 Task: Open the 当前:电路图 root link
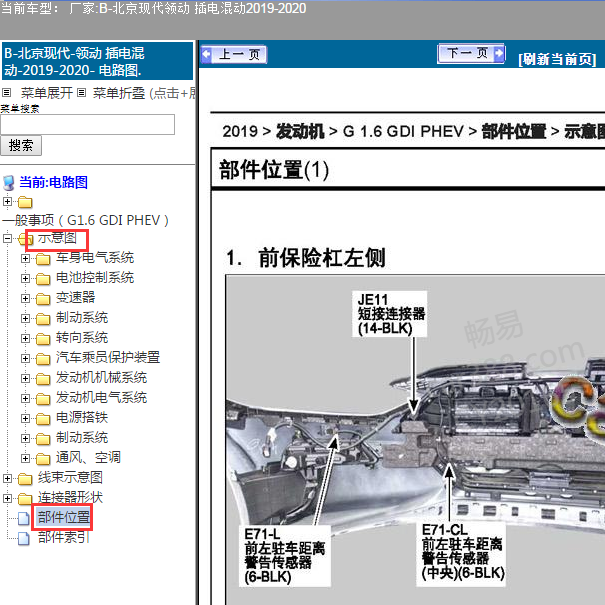click(54, 182)
